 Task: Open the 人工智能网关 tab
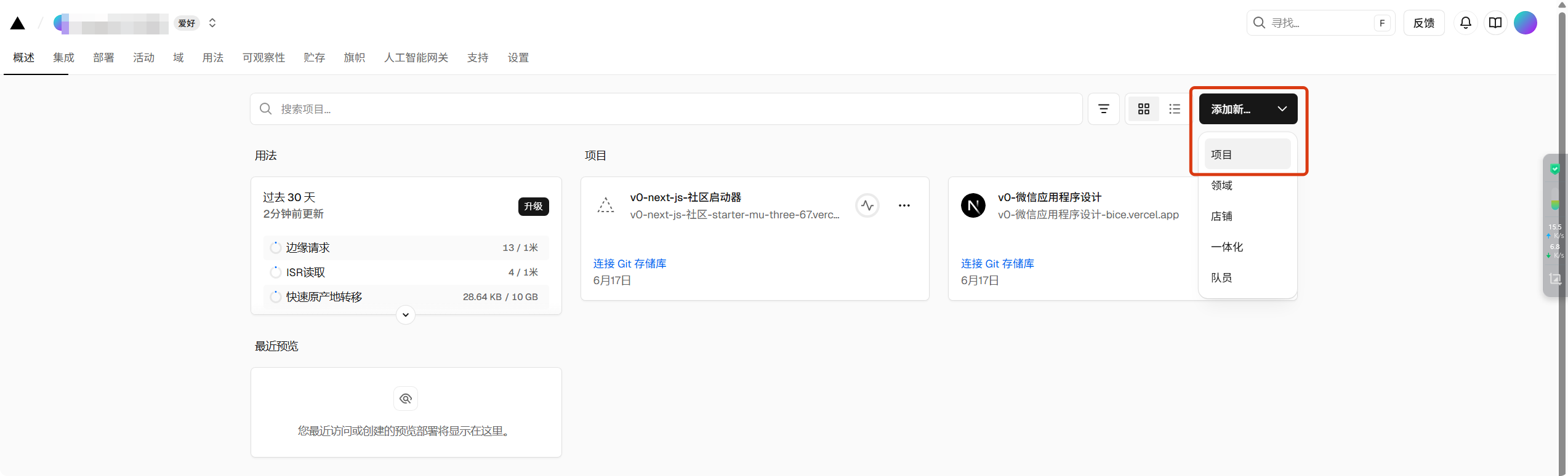(x=416, y=58)
